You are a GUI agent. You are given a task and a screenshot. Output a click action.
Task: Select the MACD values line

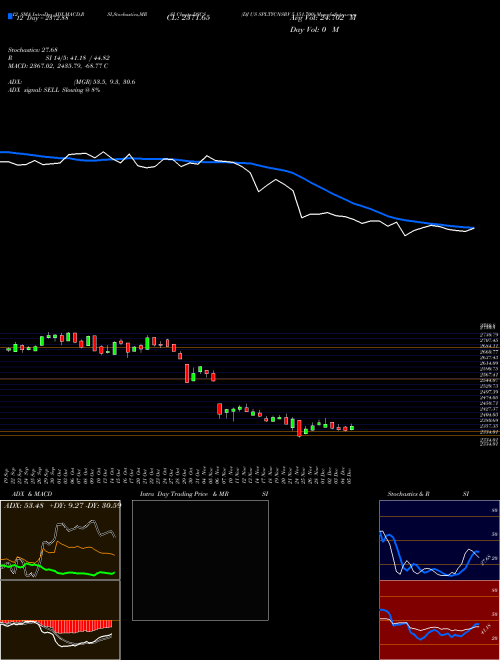click(x=58, y=66)
